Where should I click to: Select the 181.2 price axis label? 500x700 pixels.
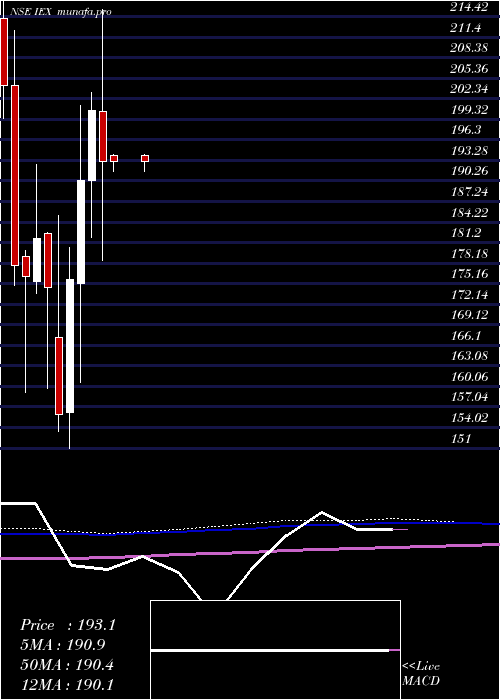[x=466, y=233]
